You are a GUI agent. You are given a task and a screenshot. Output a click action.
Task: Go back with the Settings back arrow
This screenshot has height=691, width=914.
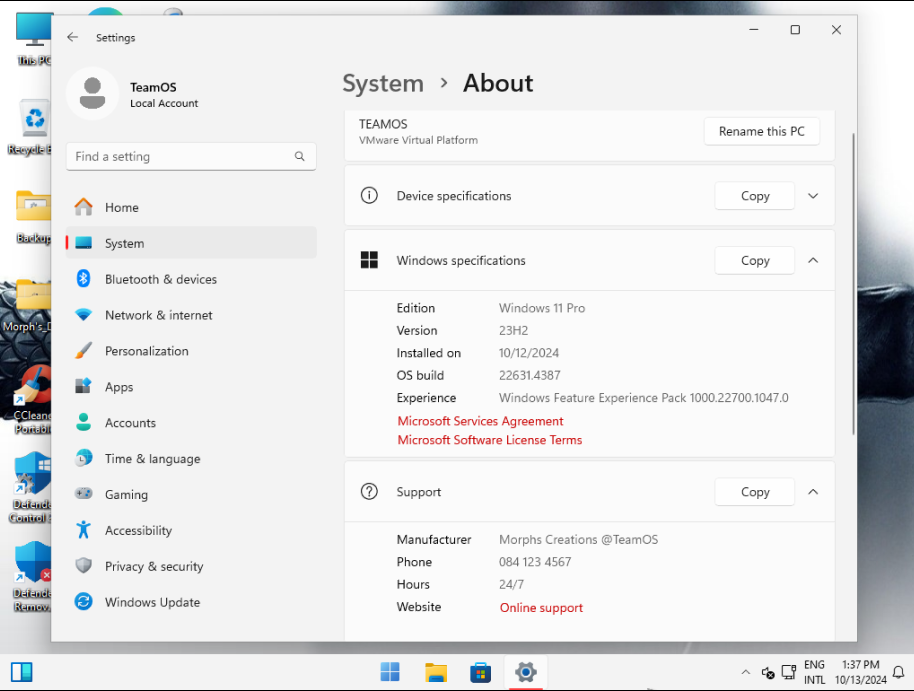72,37
